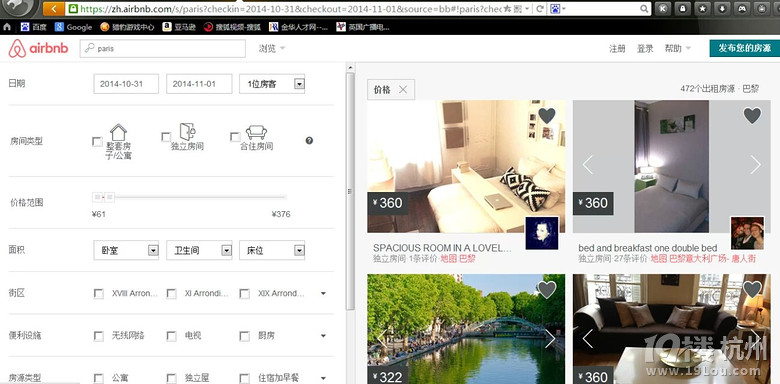This screenshot has width=780, height=384.
Task: Show next photo of bed and breakfast listing
Action: (755, 165)
